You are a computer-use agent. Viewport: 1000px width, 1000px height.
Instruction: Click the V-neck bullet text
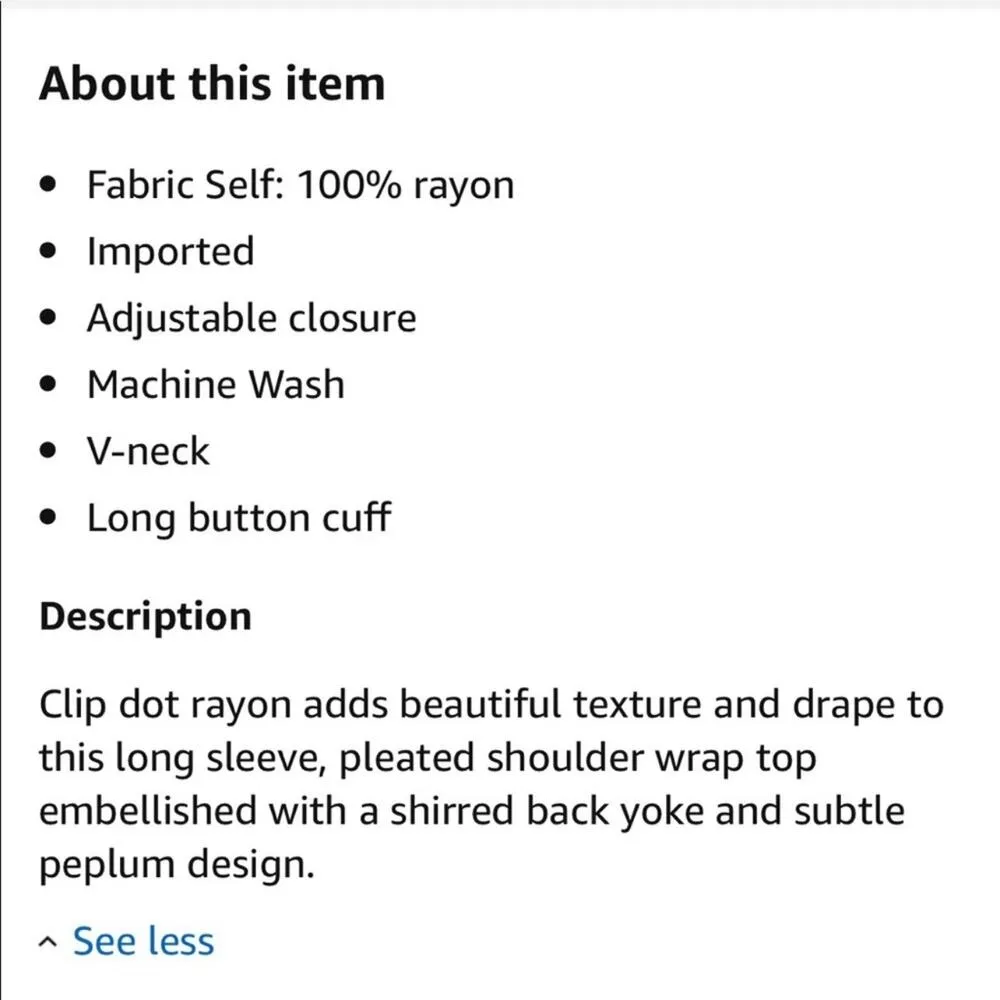(x=148, y=451)
